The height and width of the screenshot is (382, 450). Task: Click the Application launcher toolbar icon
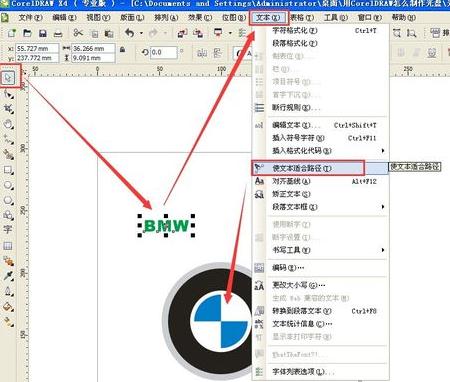coord(218,33)
